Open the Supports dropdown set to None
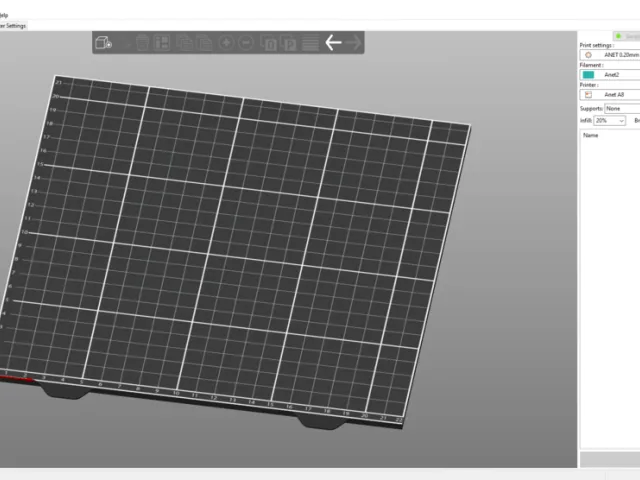640x480 pixels. click(x=622, y=109)
